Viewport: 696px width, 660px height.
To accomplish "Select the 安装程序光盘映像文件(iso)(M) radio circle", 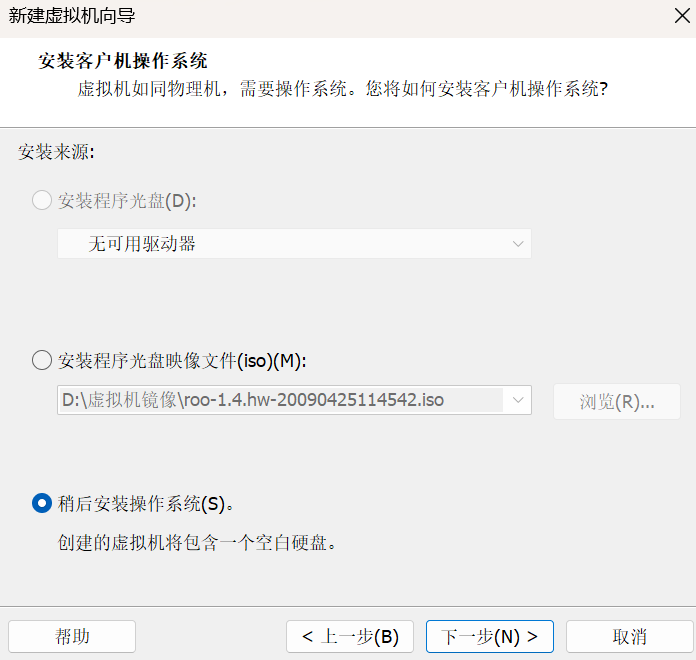I will click(42, 360).
